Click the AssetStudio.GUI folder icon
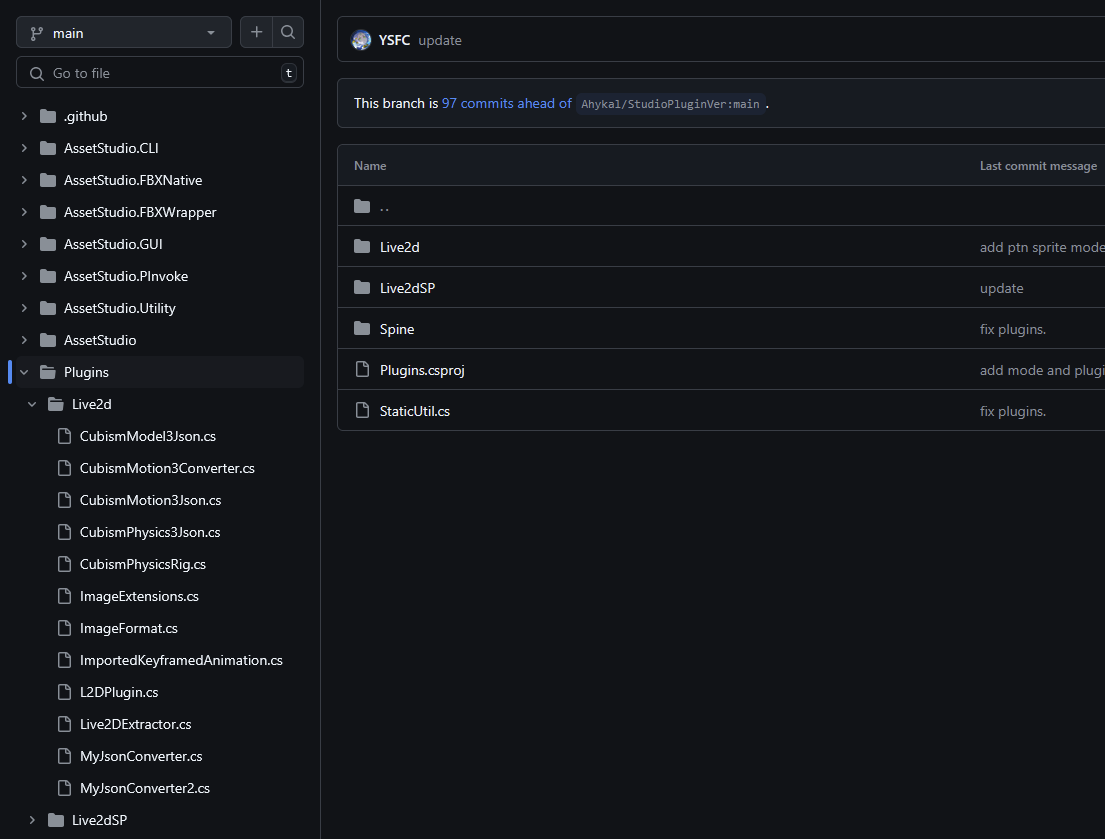The image size is (1105, 839). click(x=48, y=244)
